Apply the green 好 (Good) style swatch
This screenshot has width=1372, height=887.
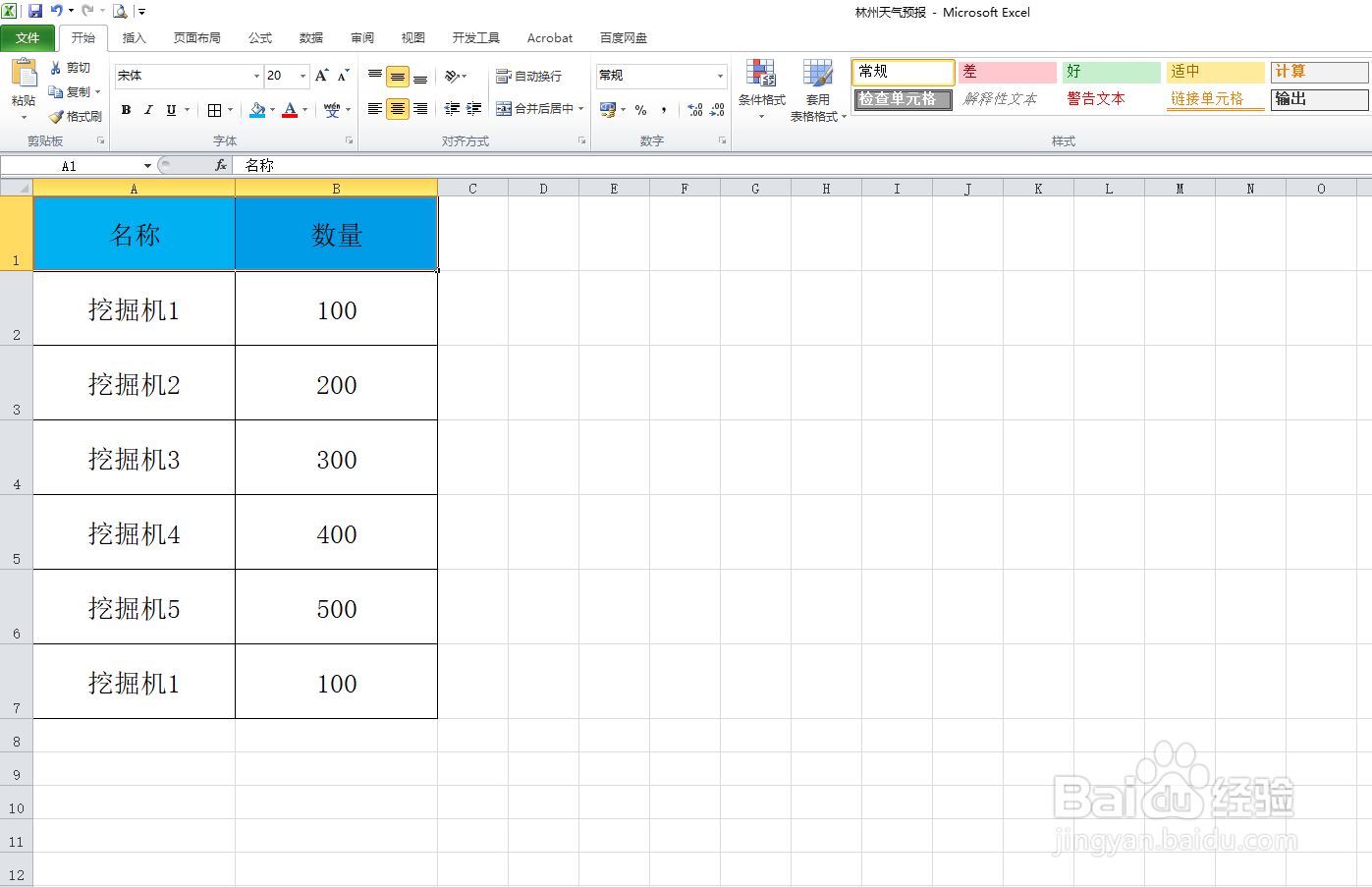tap(1112, 72)
